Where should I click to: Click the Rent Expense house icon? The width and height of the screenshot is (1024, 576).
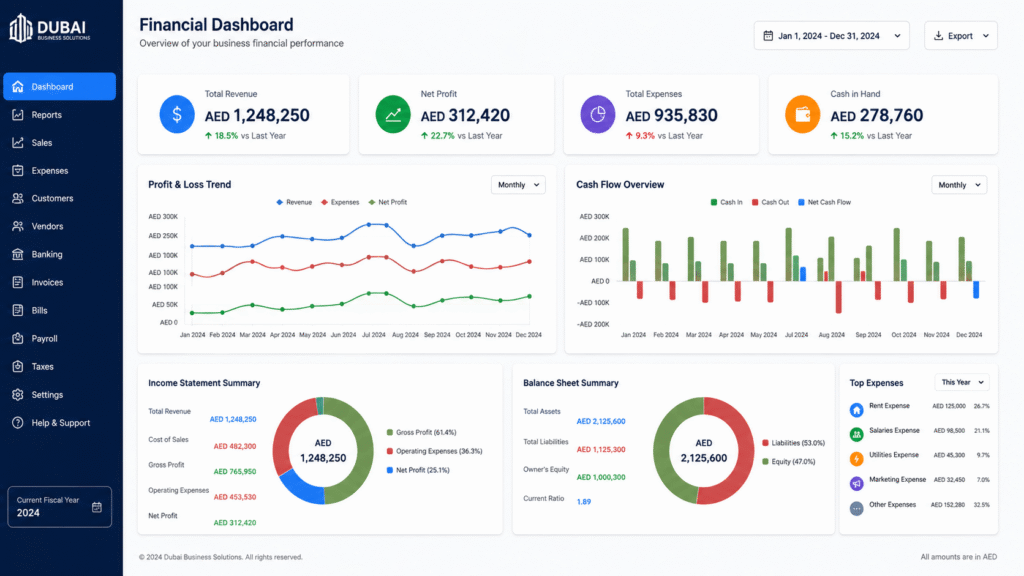(856, 410)
